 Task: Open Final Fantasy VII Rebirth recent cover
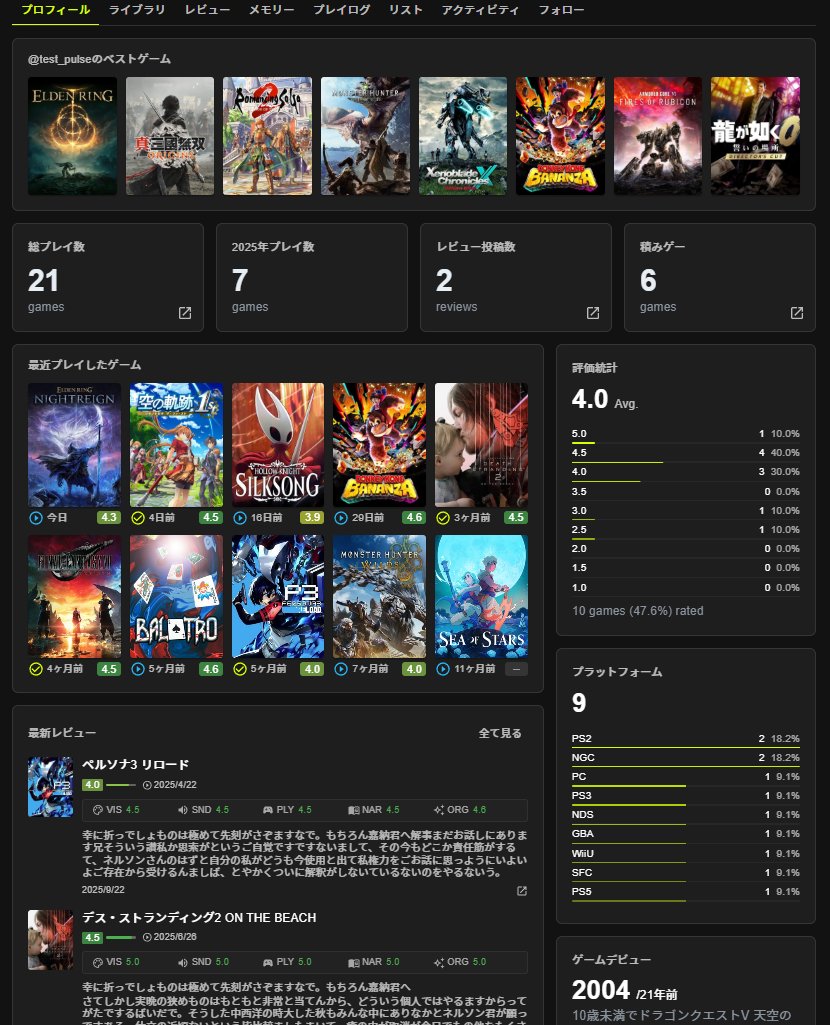pyautogui.click(x=75, y=597)
